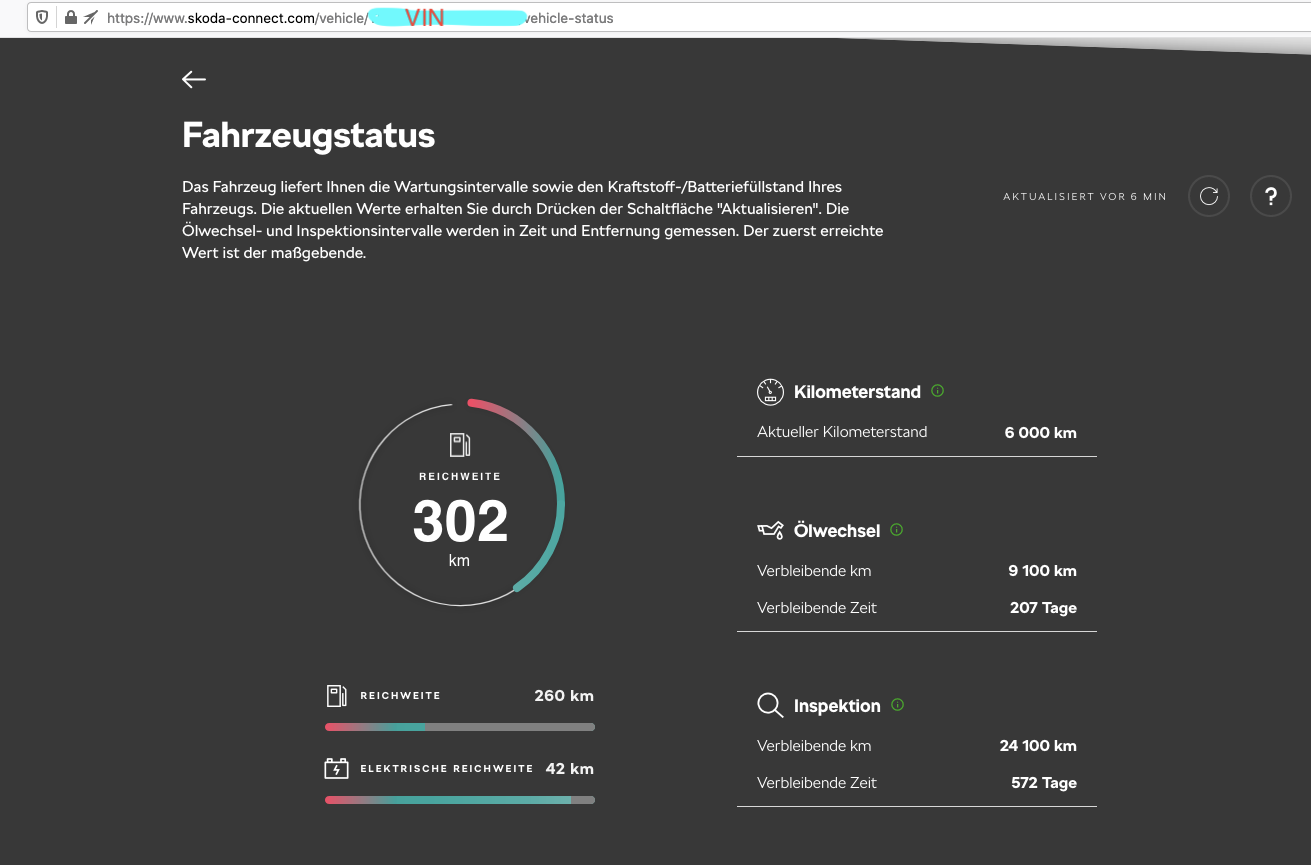Click the Kilometerstand section title
1311x865 pixels.
[x=857, y=392]
